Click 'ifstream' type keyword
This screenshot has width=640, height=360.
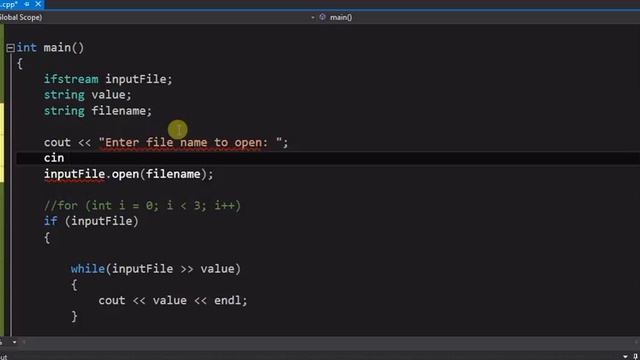pyautogui.click(x=71, y=79)
